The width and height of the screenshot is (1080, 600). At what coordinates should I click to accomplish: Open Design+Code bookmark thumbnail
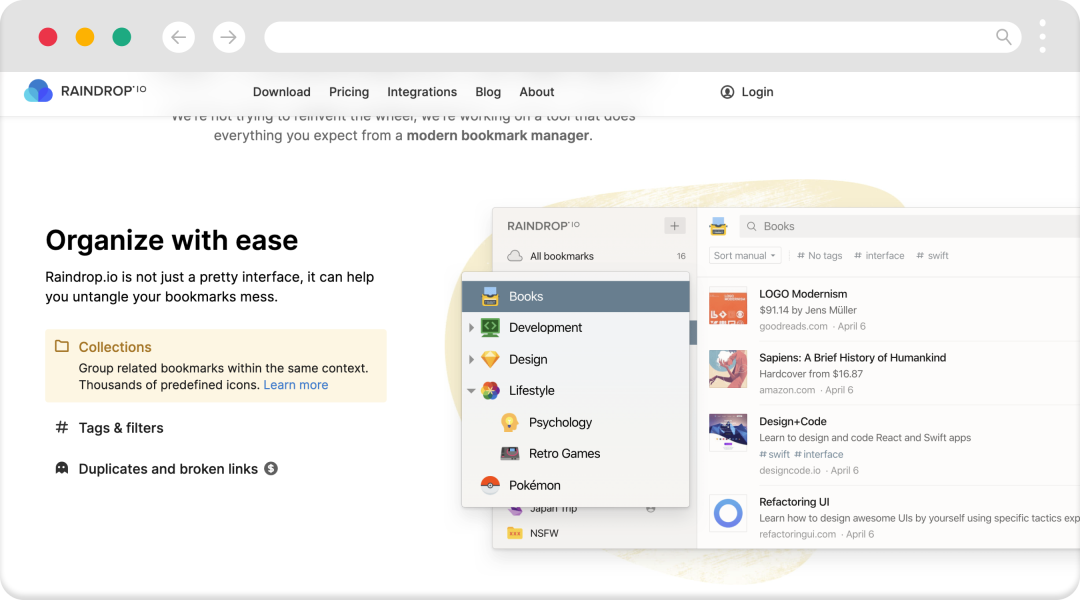pyautogui.click(x=728, y=433)
